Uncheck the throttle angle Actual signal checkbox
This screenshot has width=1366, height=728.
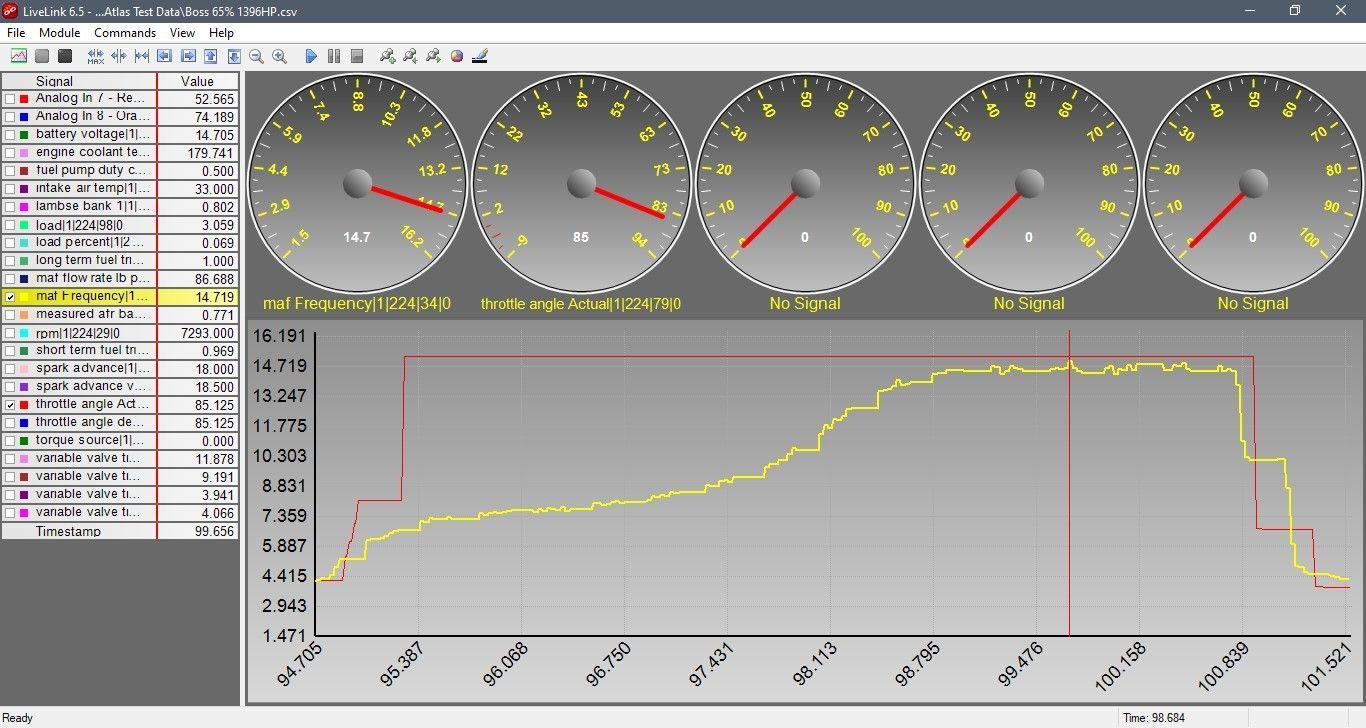coord(10,405)
